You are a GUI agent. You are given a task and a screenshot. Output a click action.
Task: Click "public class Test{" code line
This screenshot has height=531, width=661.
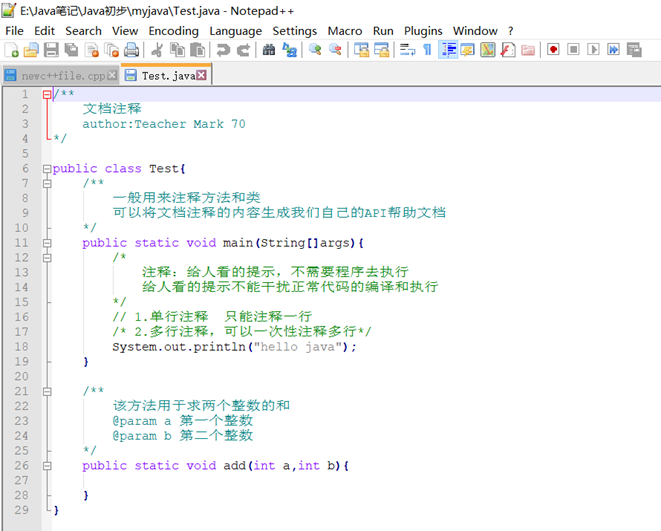[119, 169]
